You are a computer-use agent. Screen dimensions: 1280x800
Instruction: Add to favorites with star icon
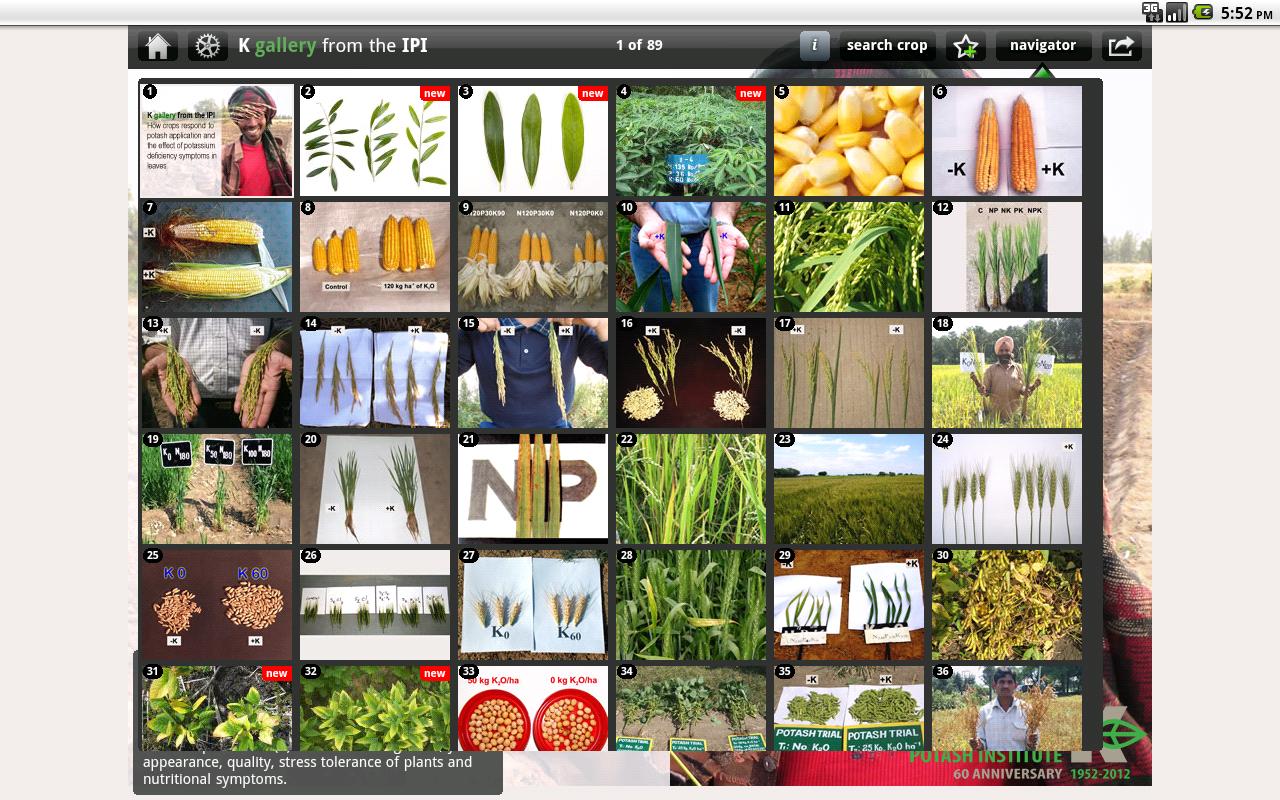(965, 46)
